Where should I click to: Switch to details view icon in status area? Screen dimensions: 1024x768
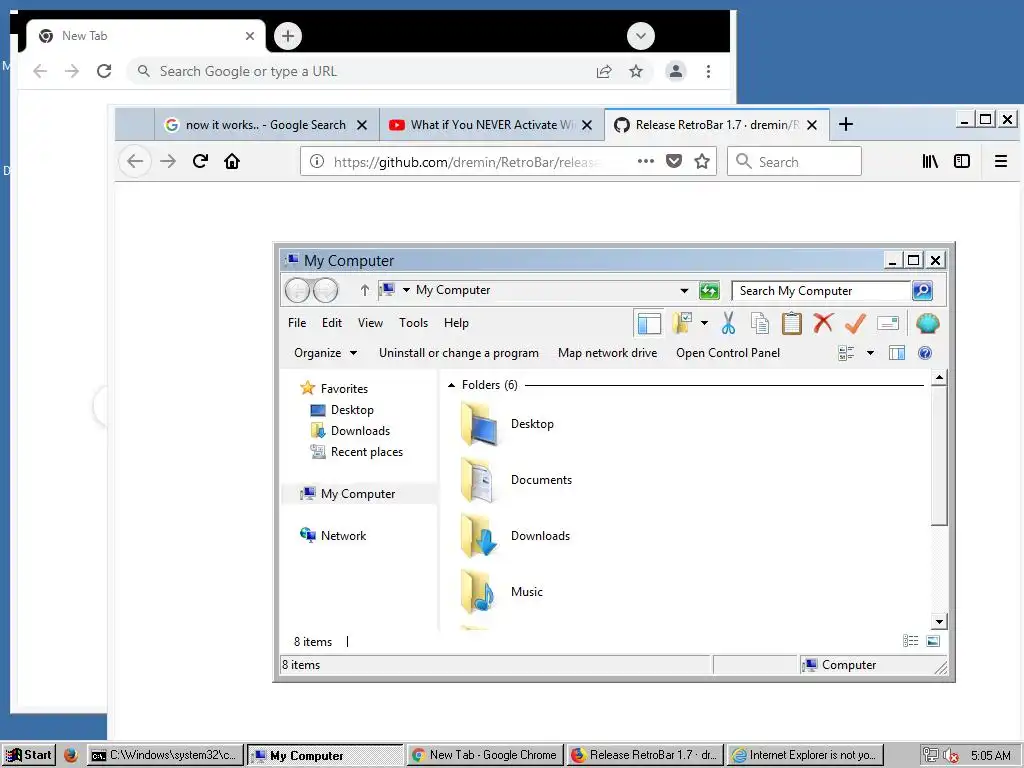pos(910,641)
